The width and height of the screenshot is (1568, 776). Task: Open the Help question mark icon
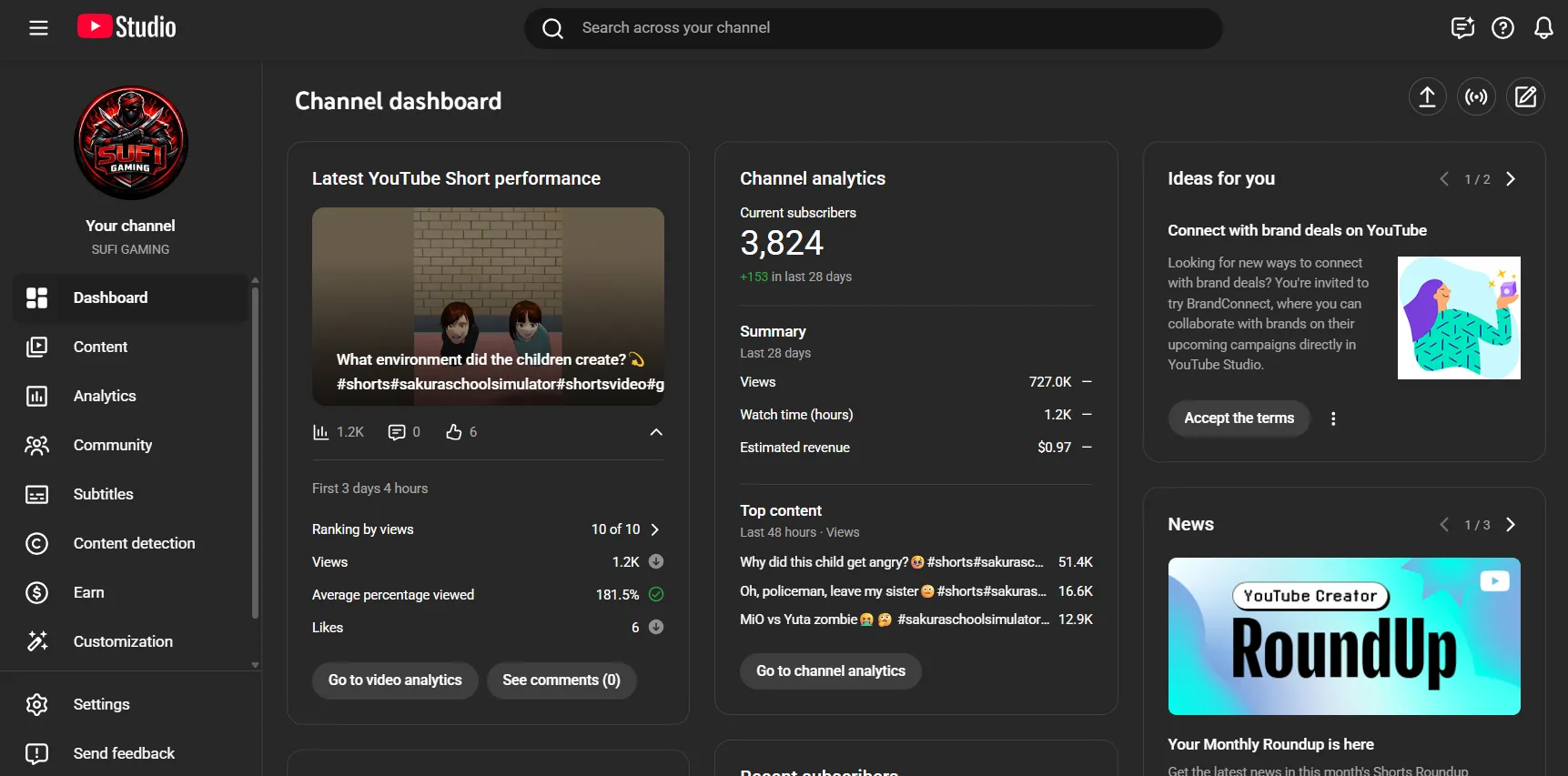click(1502, 28)
